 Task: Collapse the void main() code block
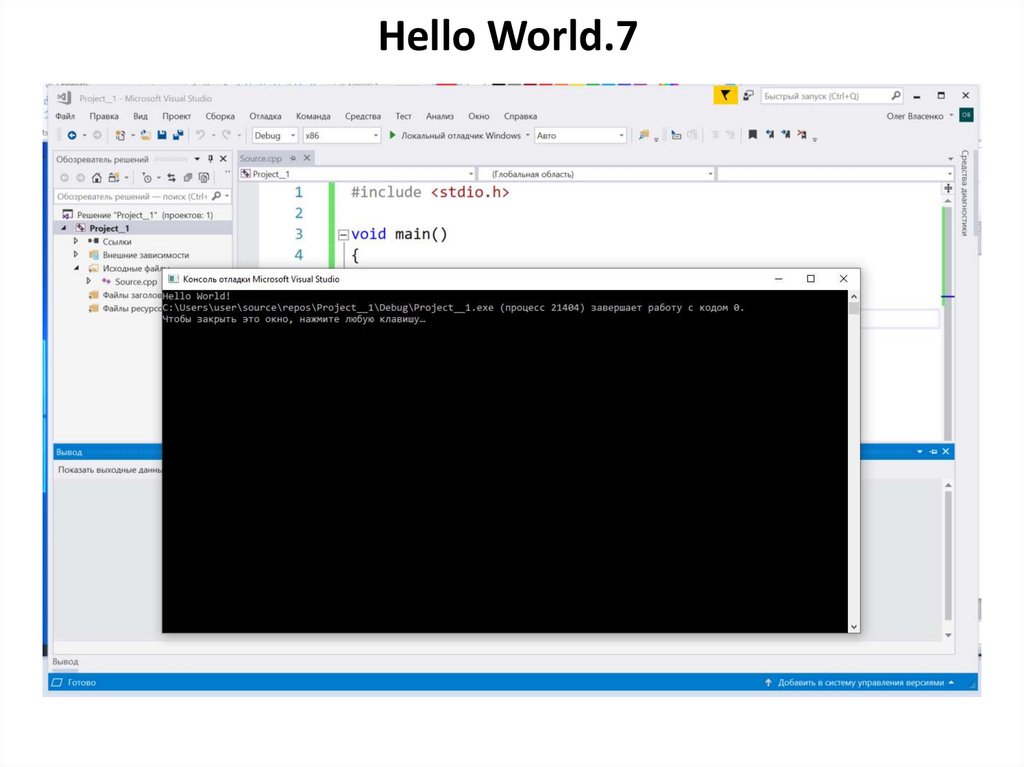[x=343, y=235]
